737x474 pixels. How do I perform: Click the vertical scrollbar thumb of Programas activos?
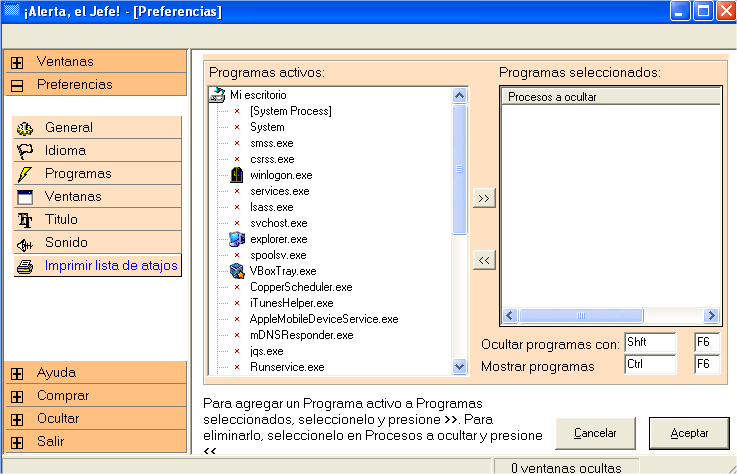(459, 169)
